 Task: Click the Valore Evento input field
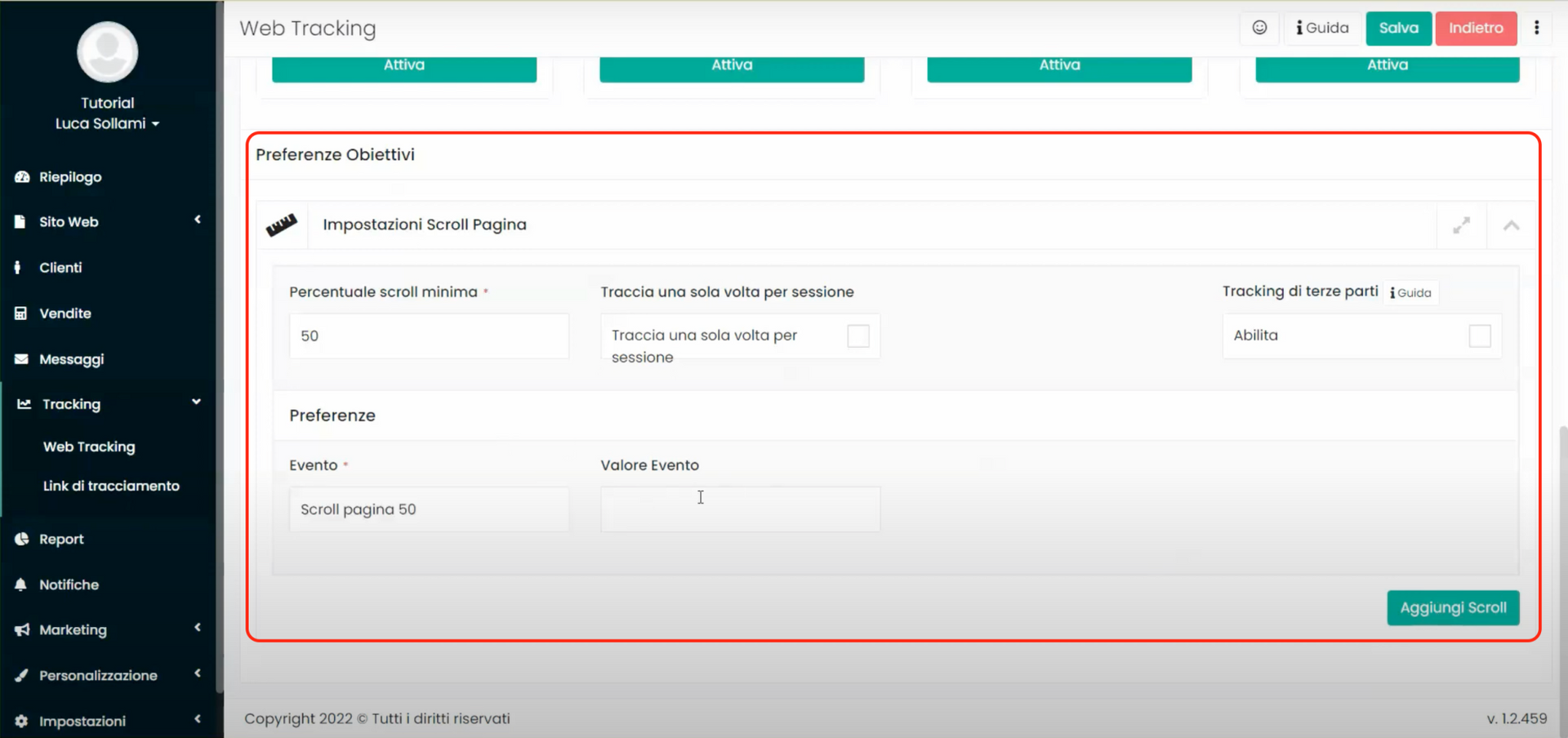pyautogui.click(x=739, y=509)
